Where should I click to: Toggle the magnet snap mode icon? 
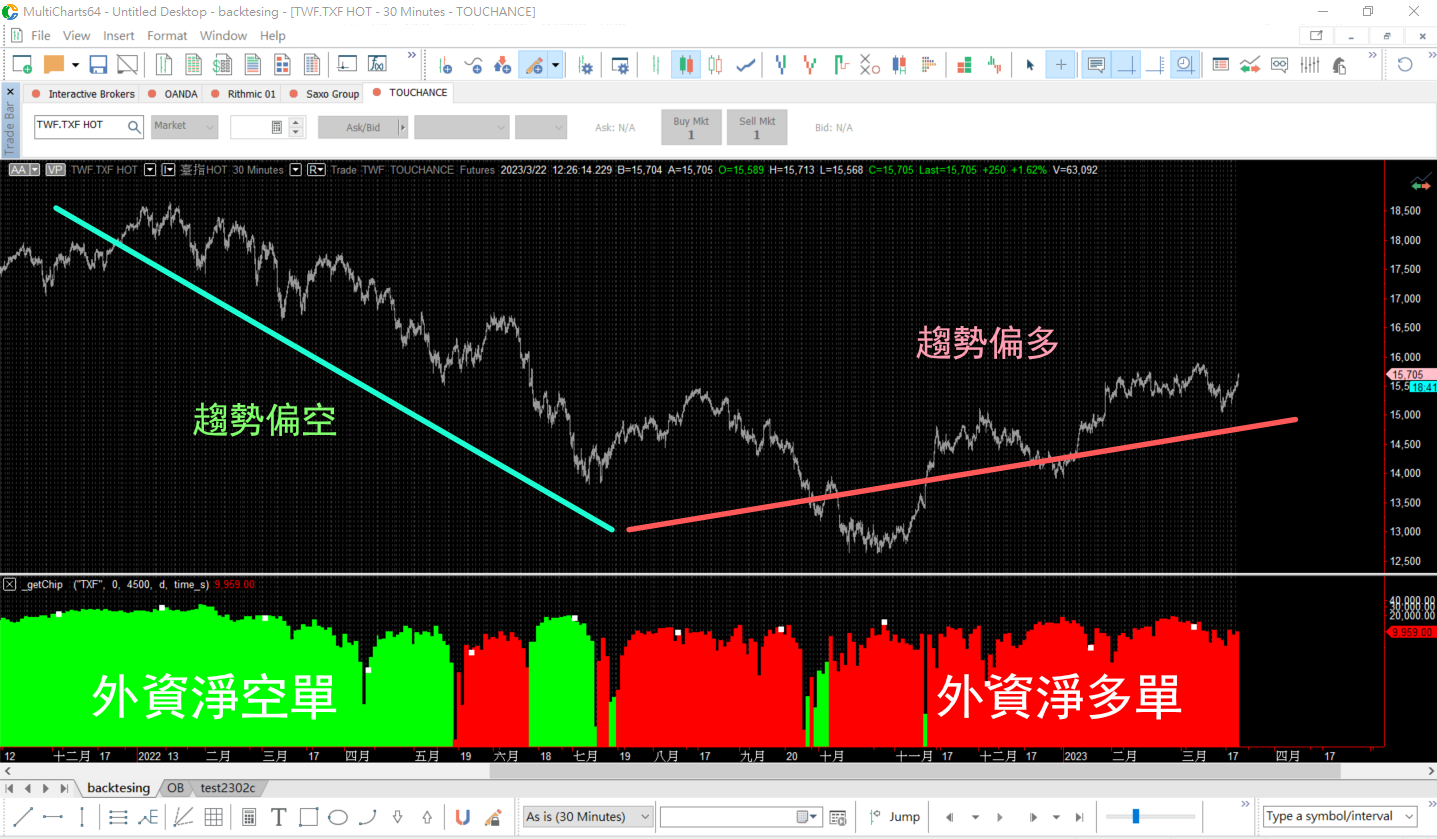tap(462, 817)
